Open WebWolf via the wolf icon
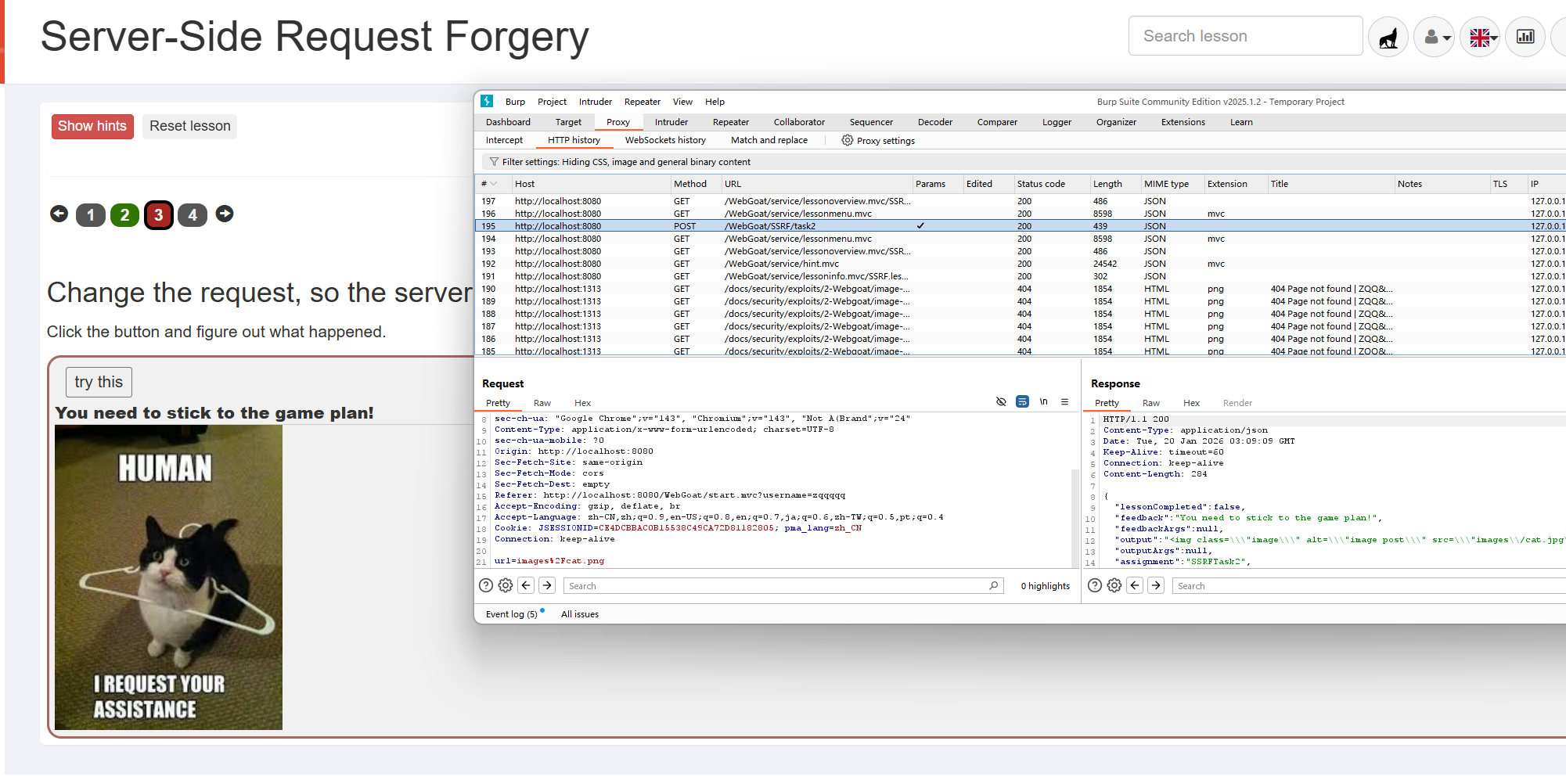 point(1388,37)
